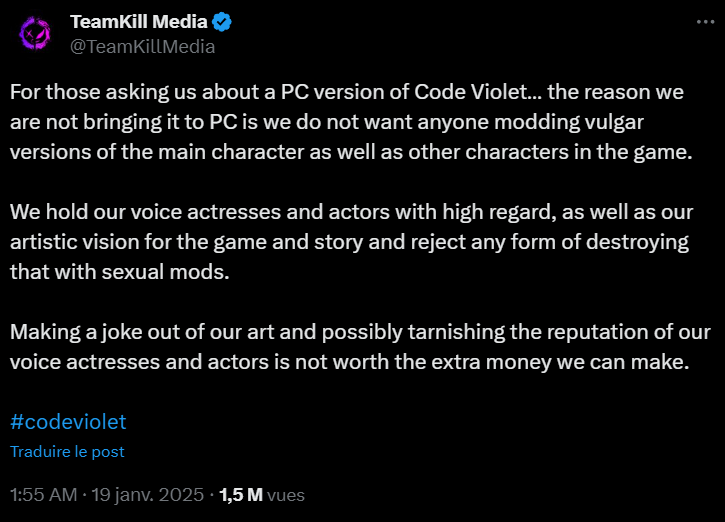Click the 1:55 AM time text

[41, 495]
